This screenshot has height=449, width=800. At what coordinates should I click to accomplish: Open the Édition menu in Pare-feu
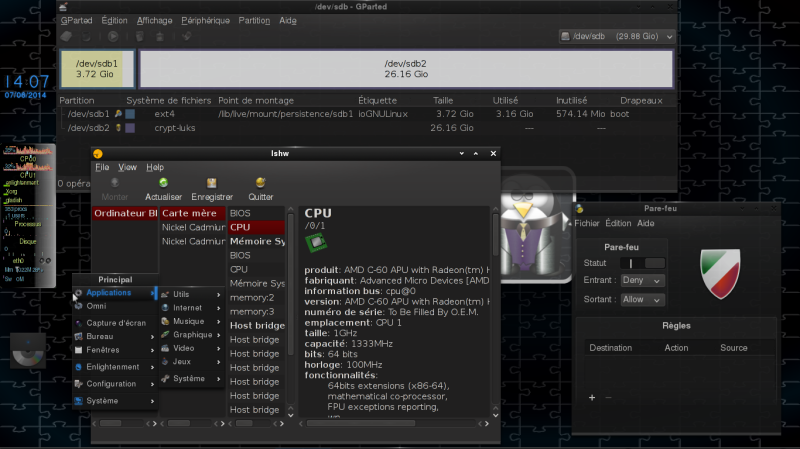tap(618, 223)
